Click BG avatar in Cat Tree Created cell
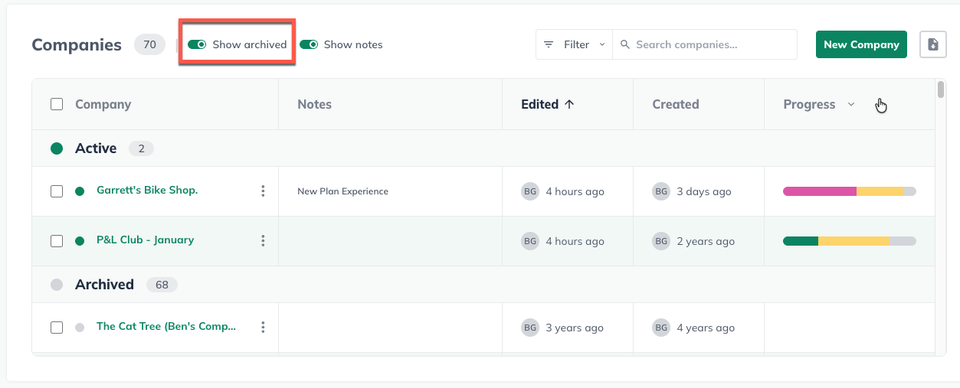This screenshot has height=388, width=960. [661, 327]
